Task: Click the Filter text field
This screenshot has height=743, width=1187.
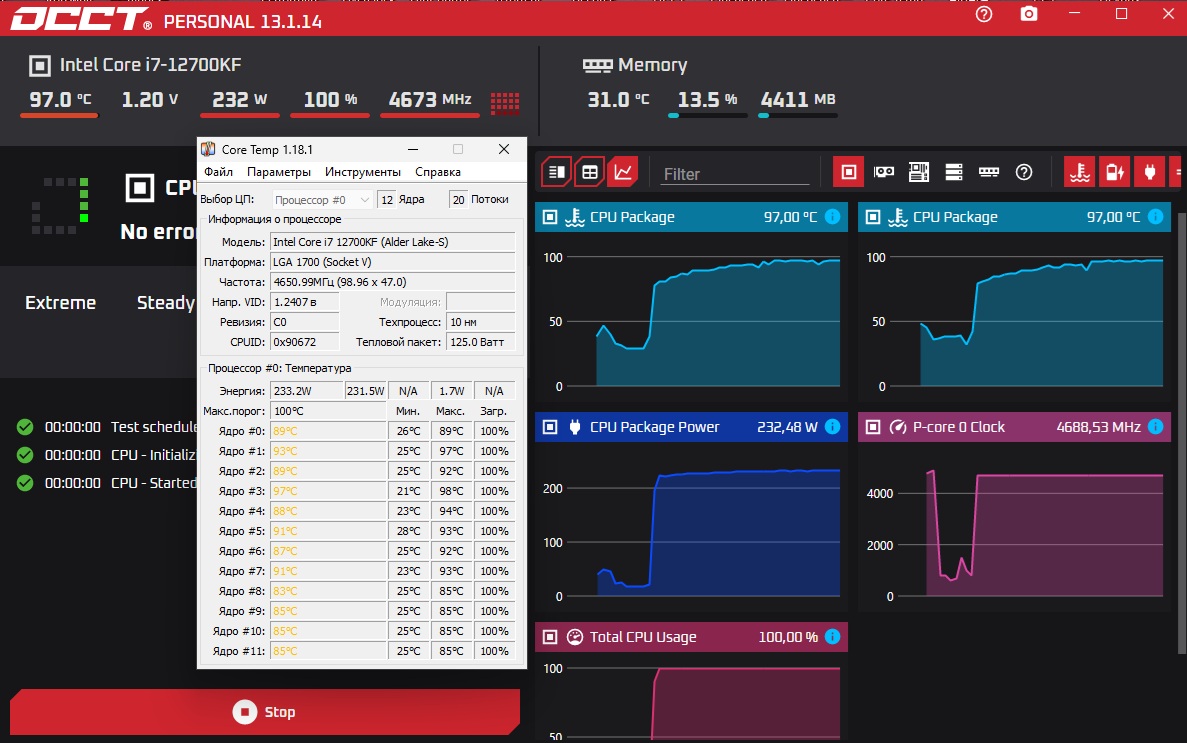Action: click(x=735, y=174)
